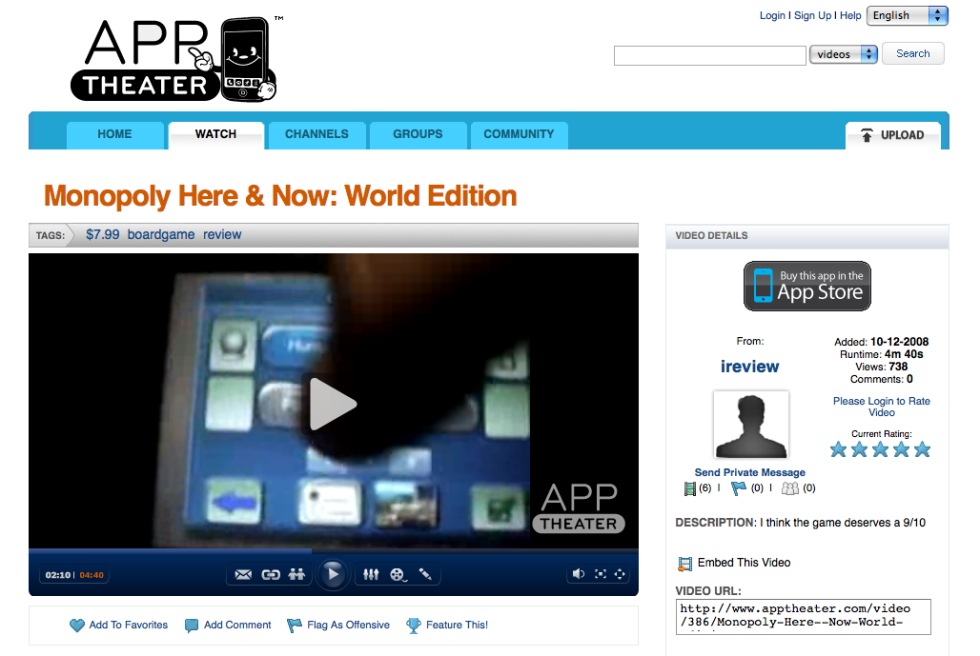
Task: Click the Flag As Offensive link text
Action: (348, 625)
